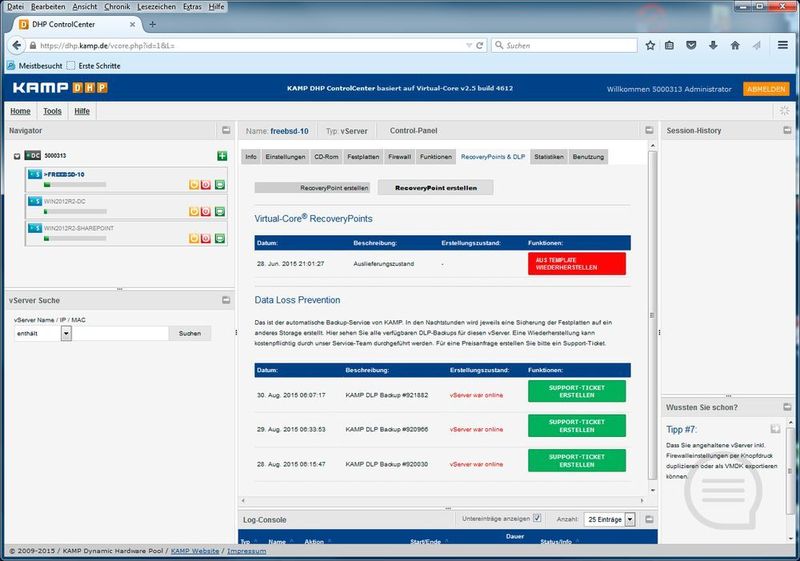Open Firefox downloads arrow icon
Viewport: 800px width, 561px height.
pos(713,45)
